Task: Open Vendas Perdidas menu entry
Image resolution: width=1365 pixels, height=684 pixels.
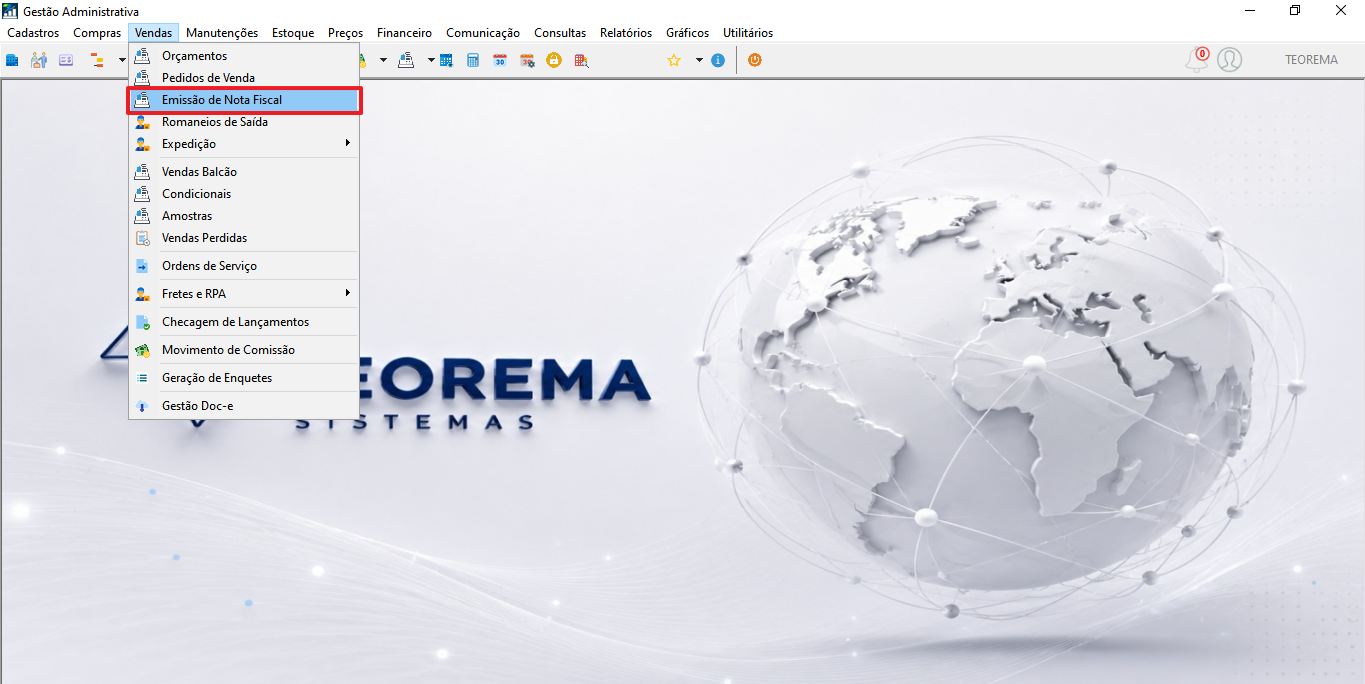Action: [244, 238]
